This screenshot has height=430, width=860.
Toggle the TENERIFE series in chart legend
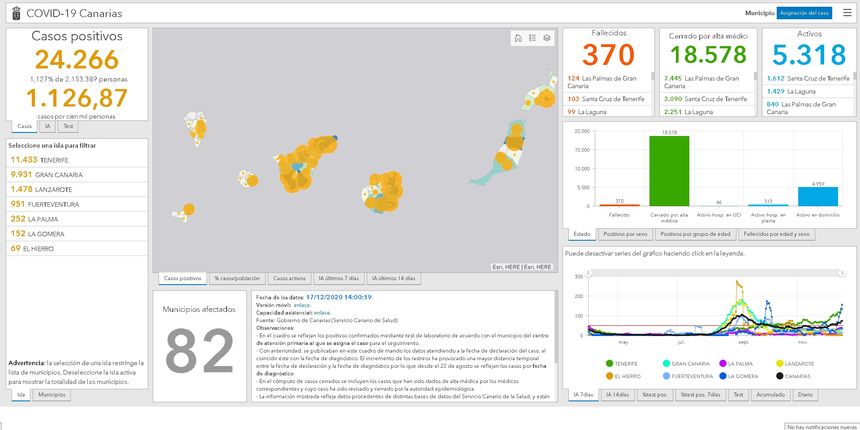tap(610, 363)
